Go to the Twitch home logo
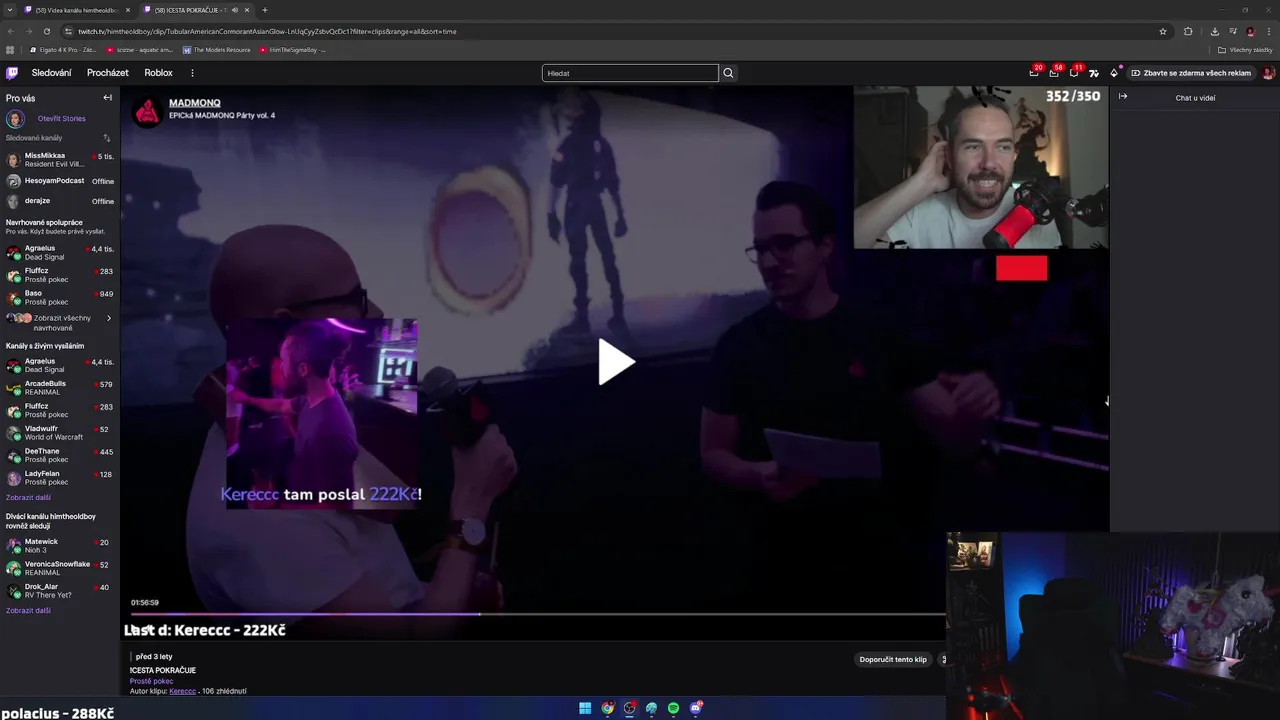Viewport: 1280px width, 720px height. [12, 73]
